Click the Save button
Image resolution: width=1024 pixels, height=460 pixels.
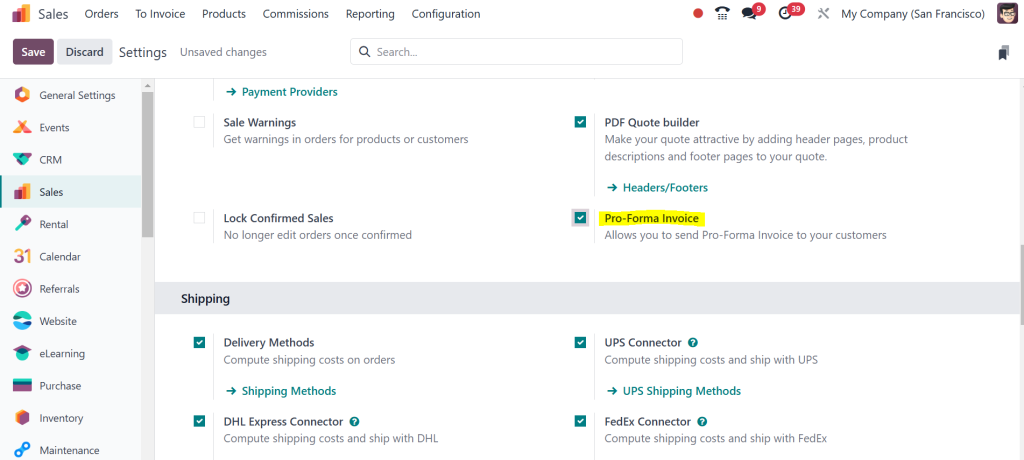click(x=33, y=52)
